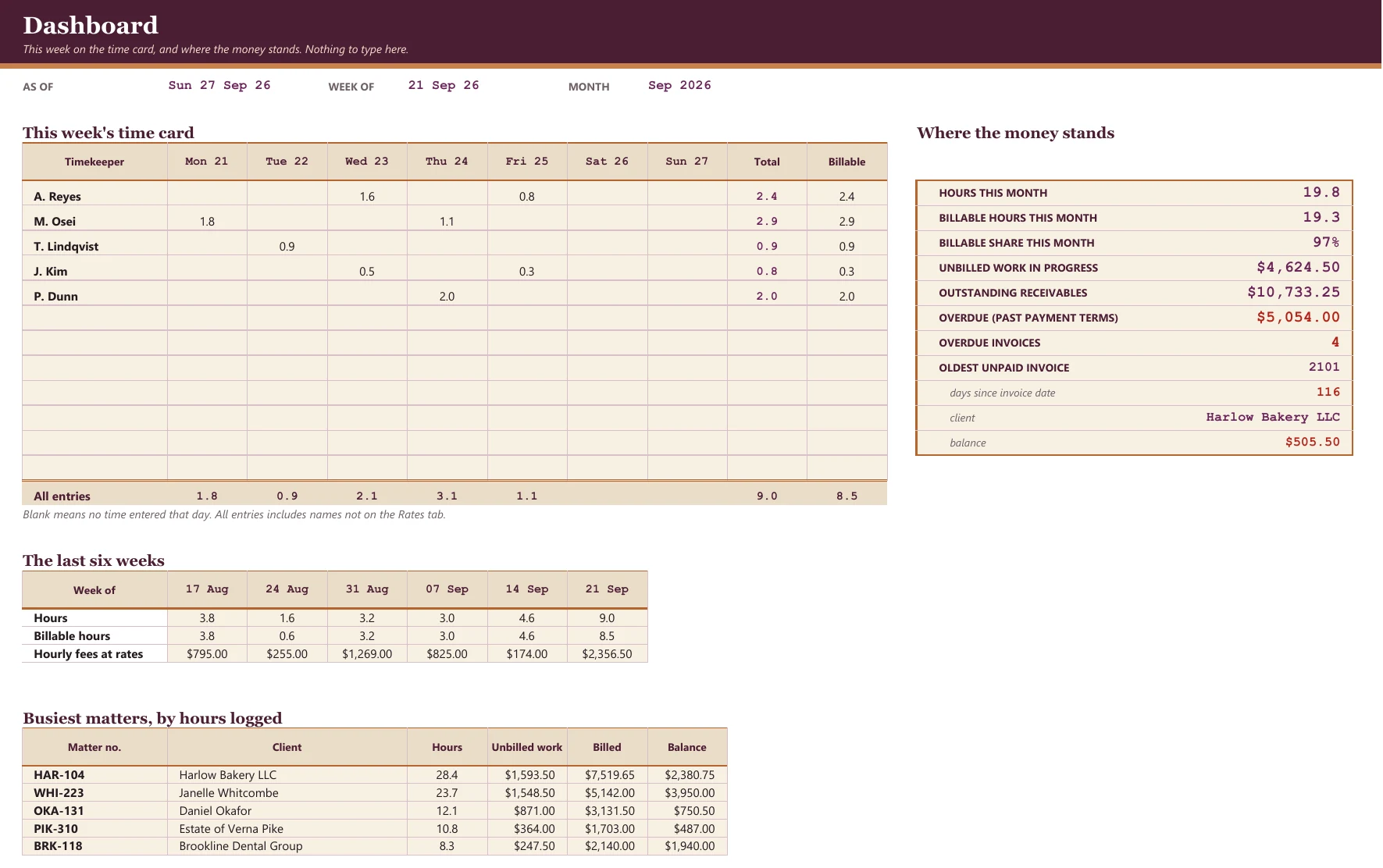Select the month value 'Sep 2026'
Image resolution: width=1383 pixels, height=868 pixels.
point(679,85)
